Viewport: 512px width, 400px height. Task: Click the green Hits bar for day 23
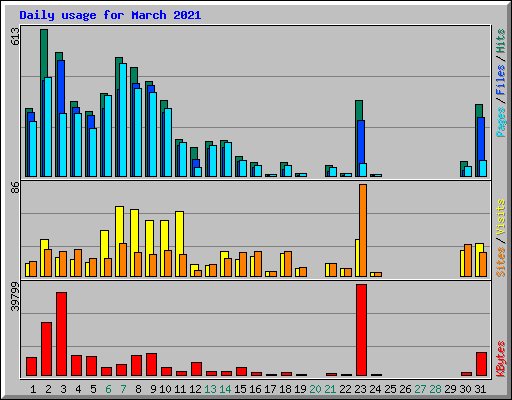pos(359,110)
